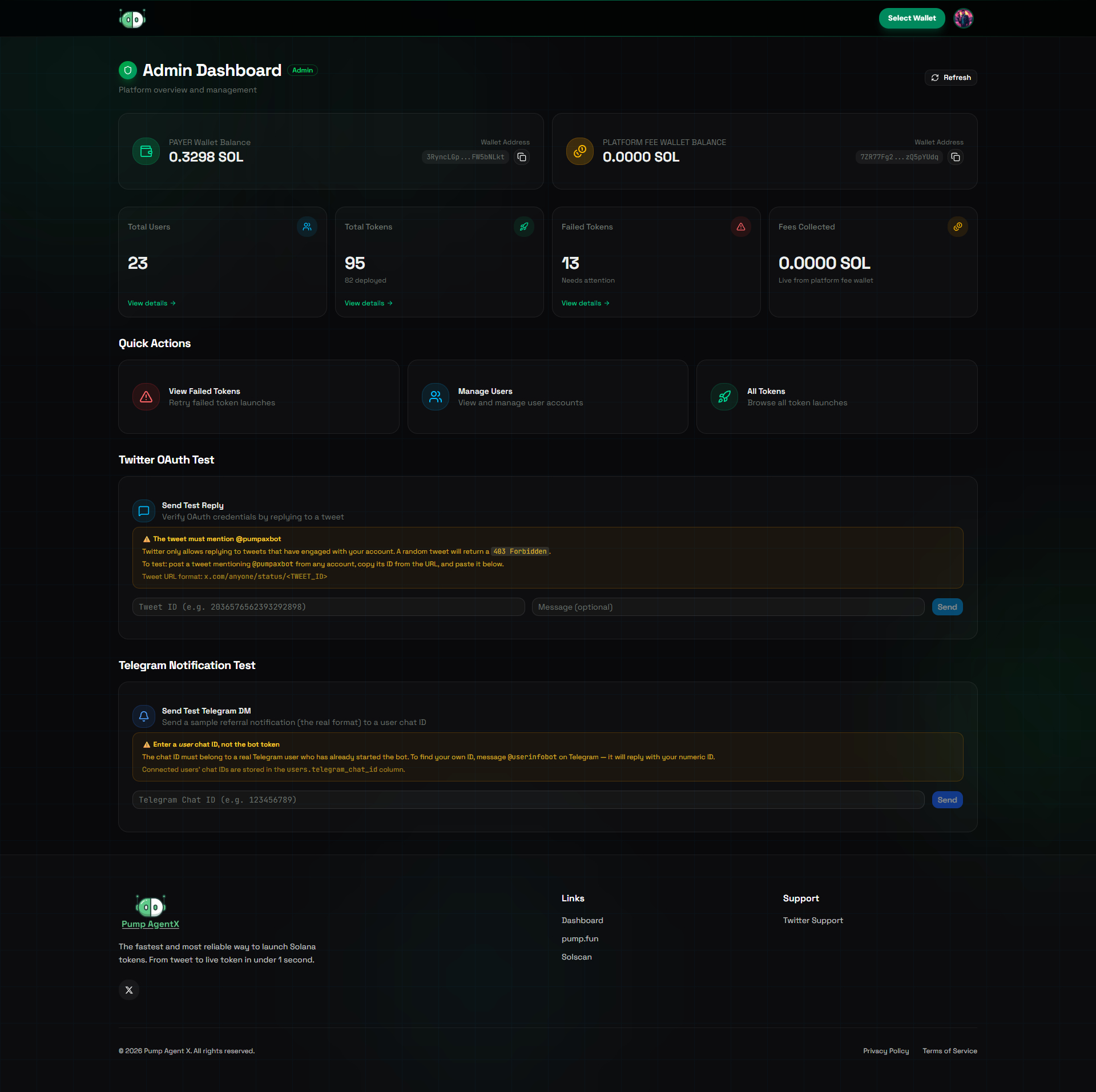Focus the Message (optional) input field

pos(728,607)
